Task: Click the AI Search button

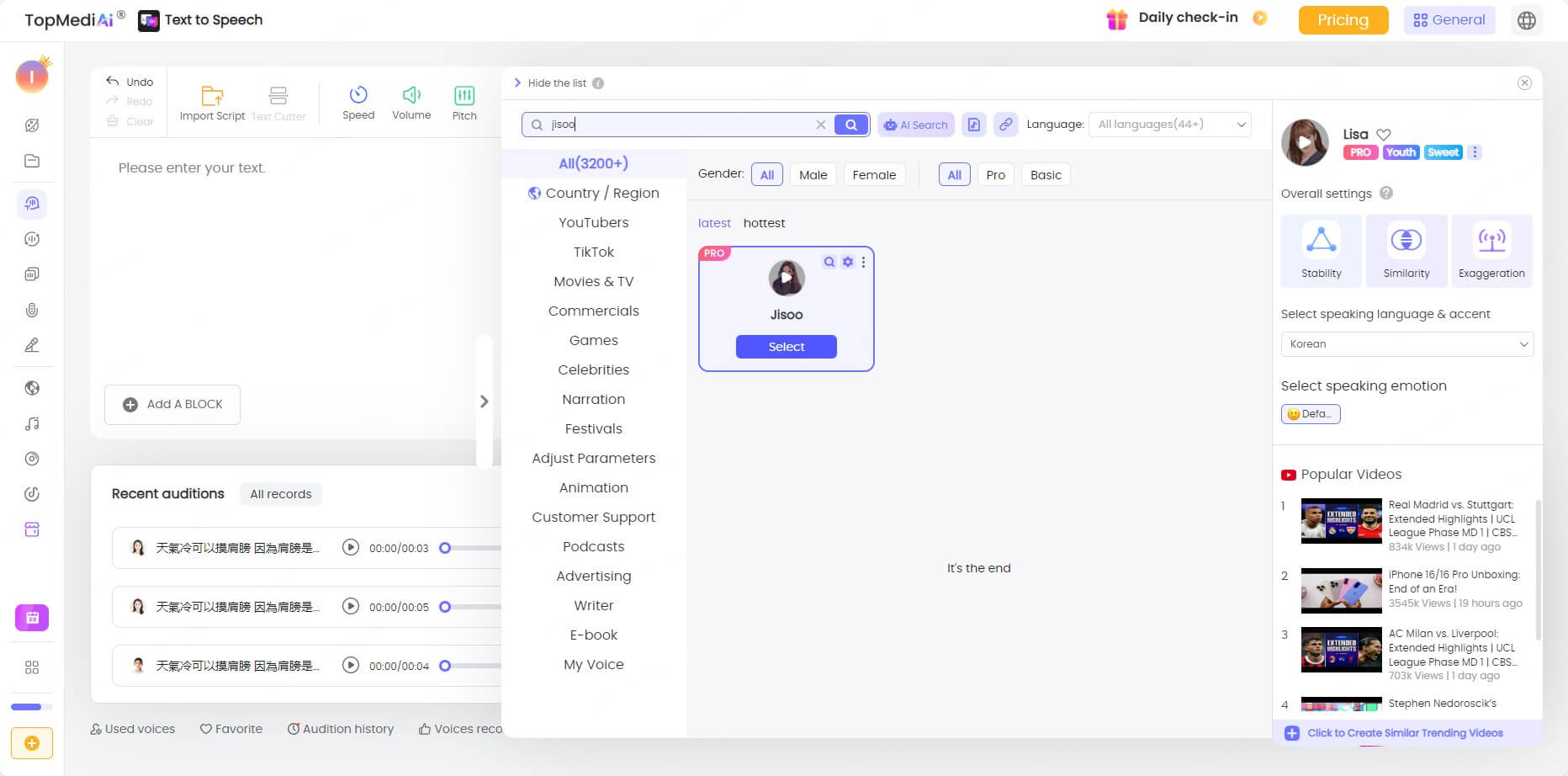Action: pos(916,125)
